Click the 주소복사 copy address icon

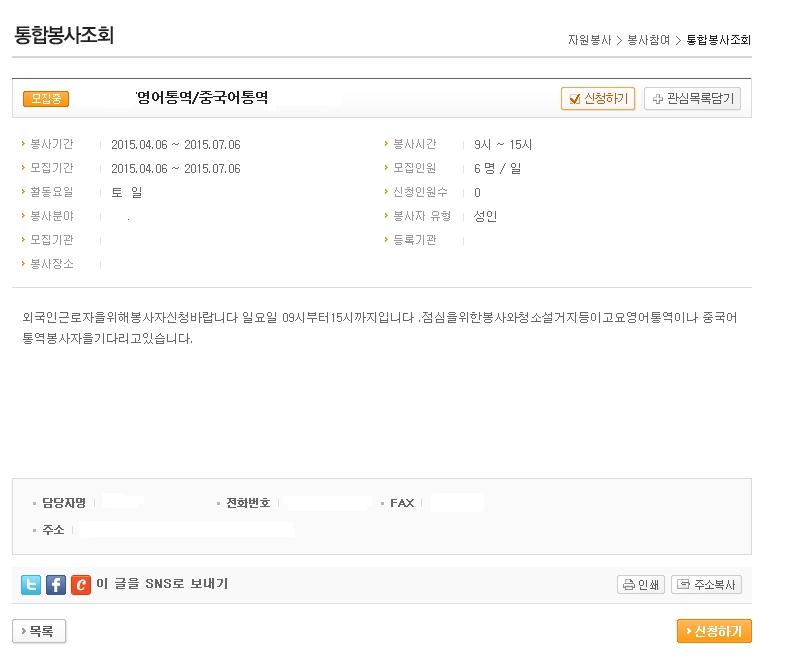pyautogui.click(x=683, y=585)
